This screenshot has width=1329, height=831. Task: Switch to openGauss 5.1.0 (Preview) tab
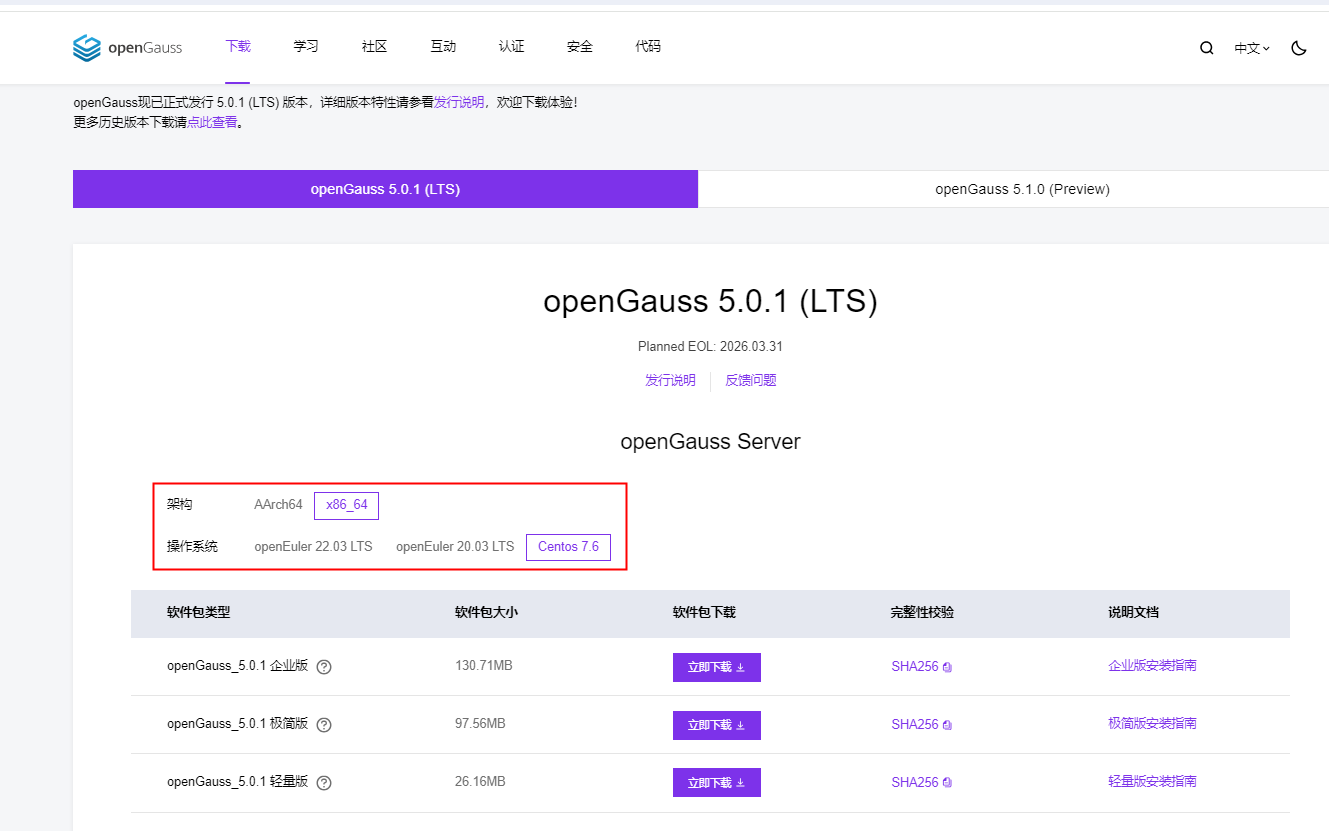(1014, 189)
